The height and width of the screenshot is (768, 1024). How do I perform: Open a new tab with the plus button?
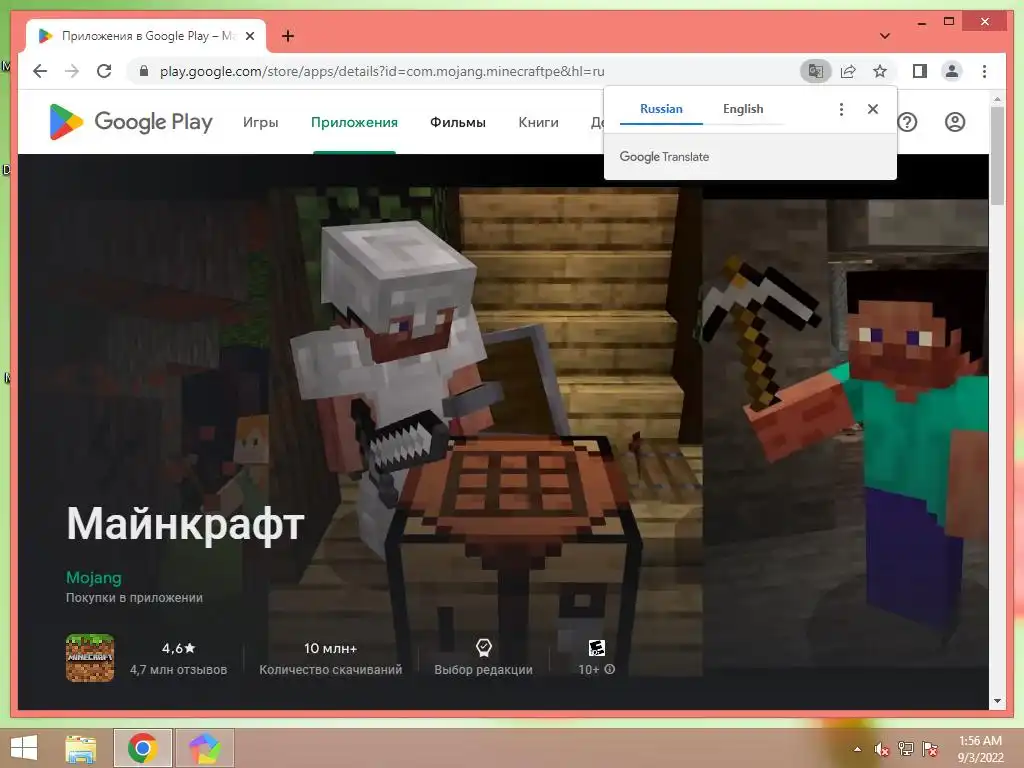(288, 36)
